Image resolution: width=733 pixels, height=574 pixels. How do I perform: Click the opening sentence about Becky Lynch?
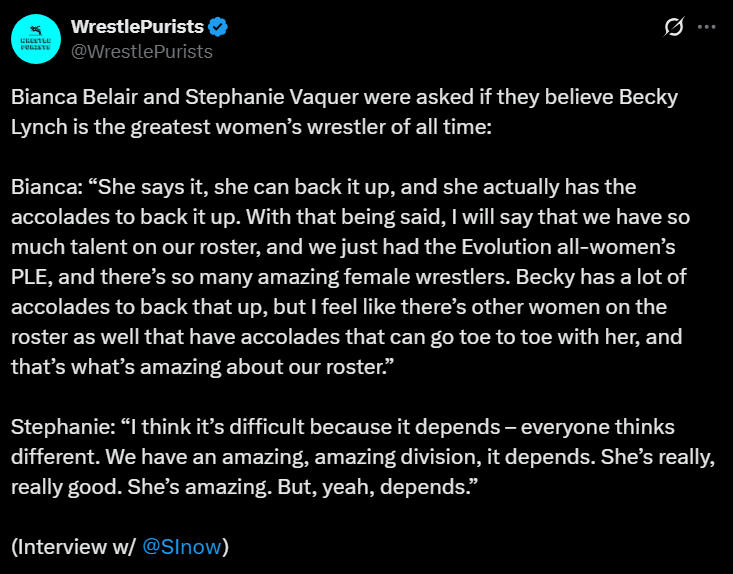click(x=345, y=112)
